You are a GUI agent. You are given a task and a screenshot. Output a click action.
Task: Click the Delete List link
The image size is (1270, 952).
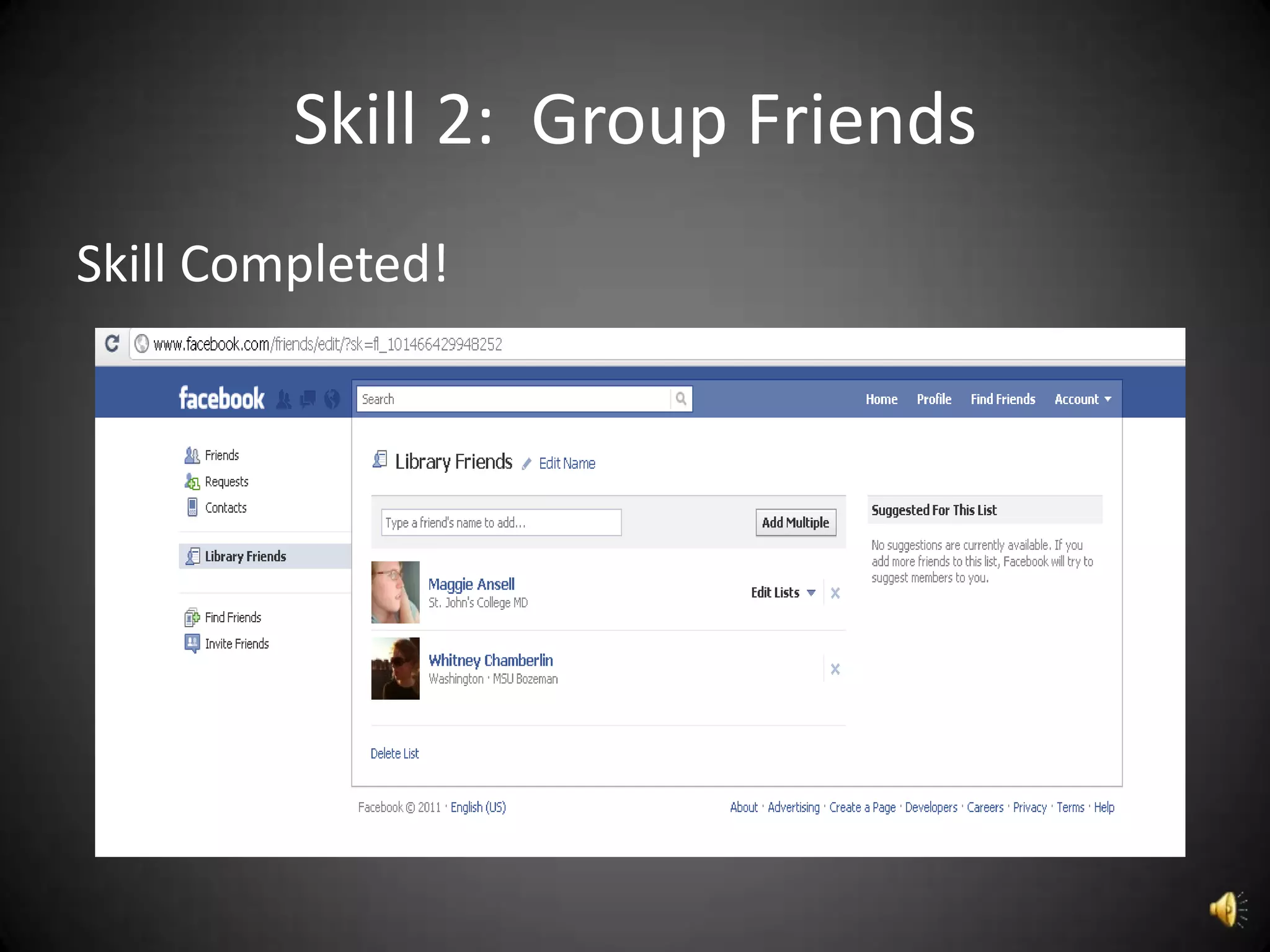point(394,753)
